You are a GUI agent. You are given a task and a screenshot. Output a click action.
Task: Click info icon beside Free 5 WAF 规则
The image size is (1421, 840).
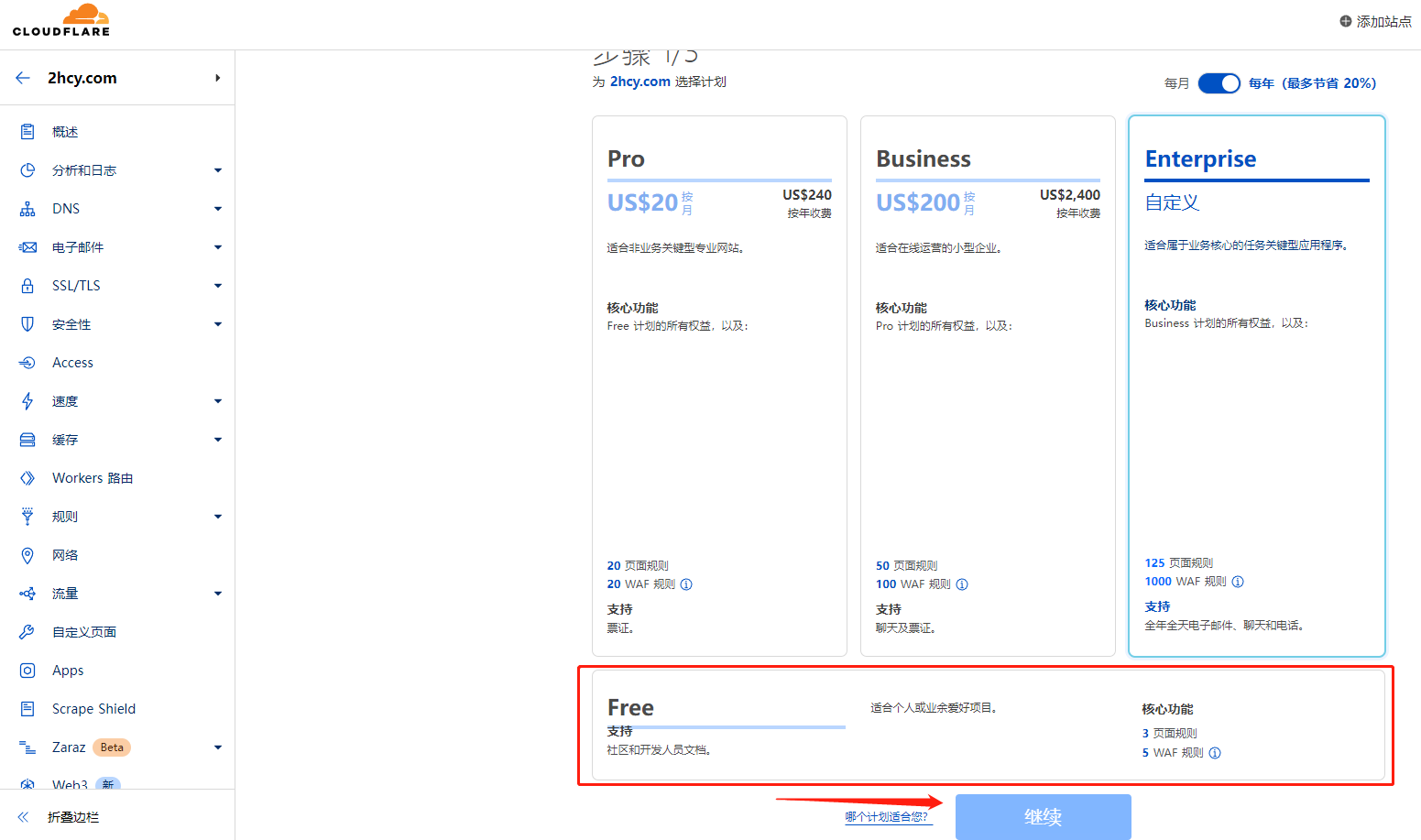coord(1215,753)
